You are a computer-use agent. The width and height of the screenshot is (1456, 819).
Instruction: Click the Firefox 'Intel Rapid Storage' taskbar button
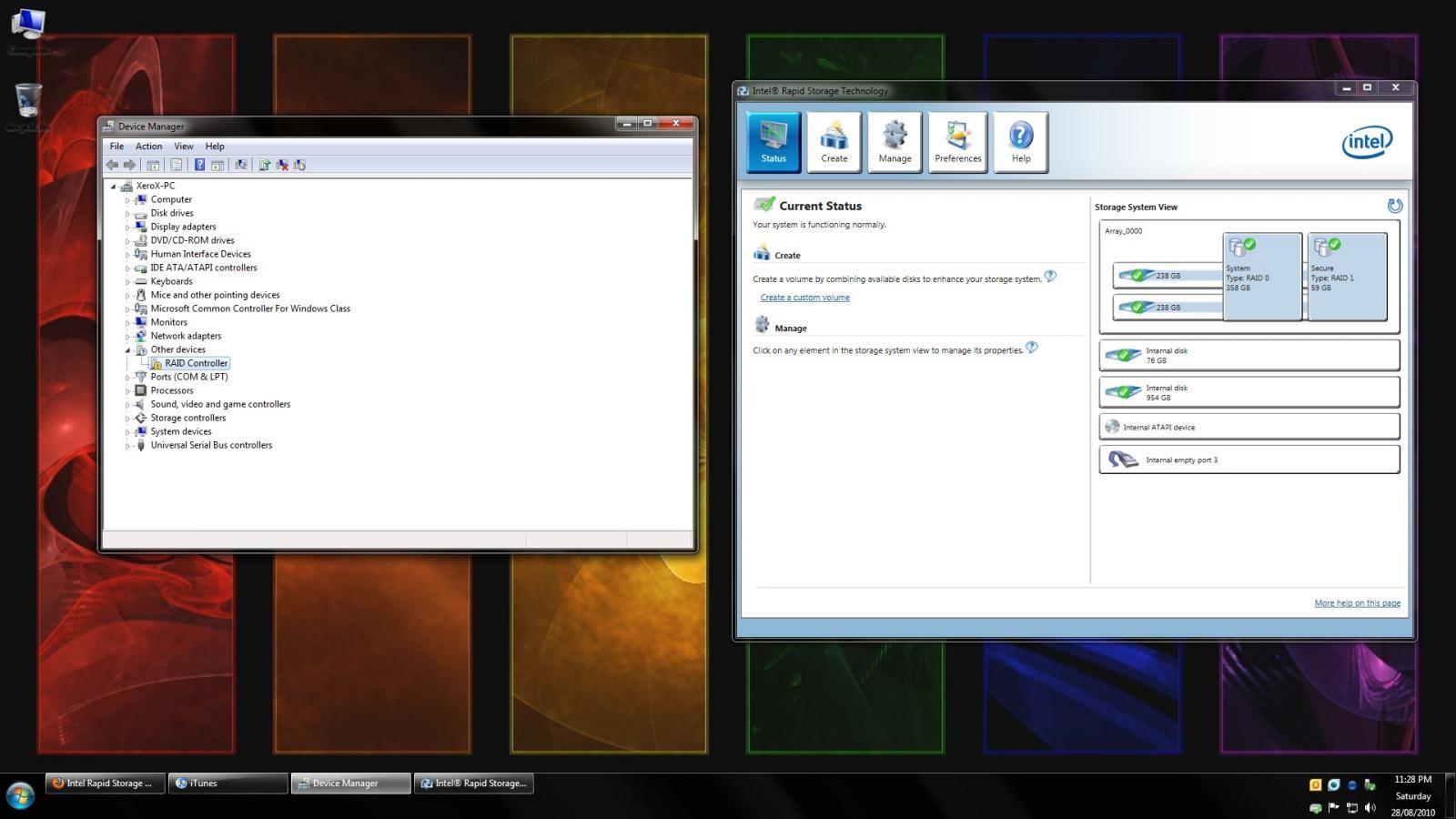pyautogui.click(x=106, y=783)
